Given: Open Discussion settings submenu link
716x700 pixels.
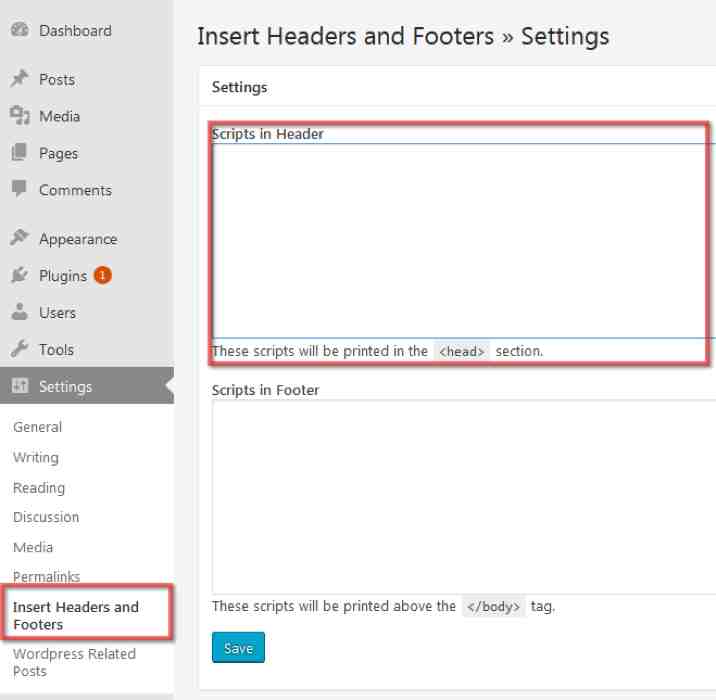Looking at the screenshot, I should coord(46,517).
